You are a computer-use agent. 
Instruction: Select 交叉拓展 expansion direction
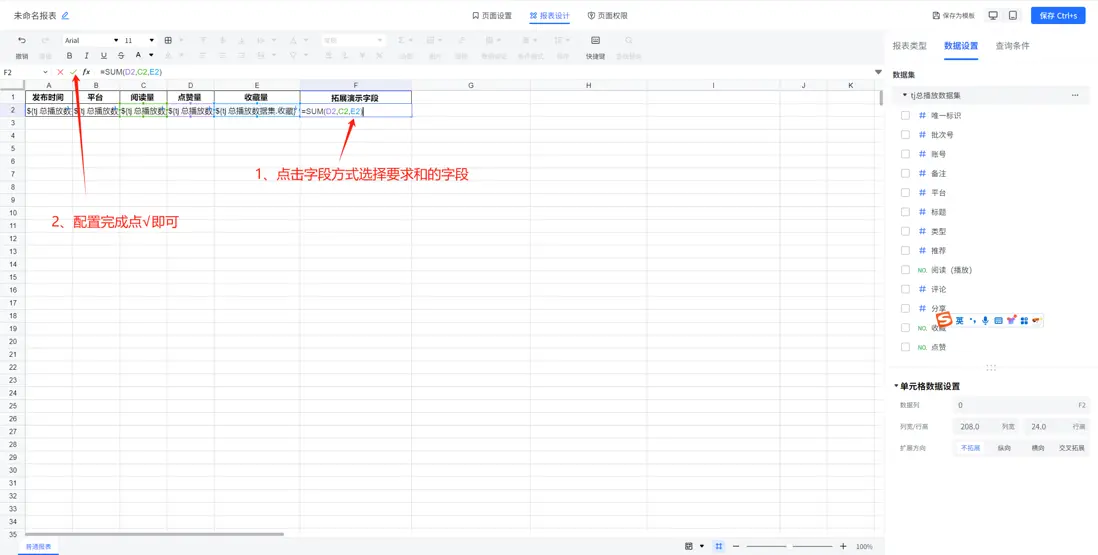coord(1071,448)
